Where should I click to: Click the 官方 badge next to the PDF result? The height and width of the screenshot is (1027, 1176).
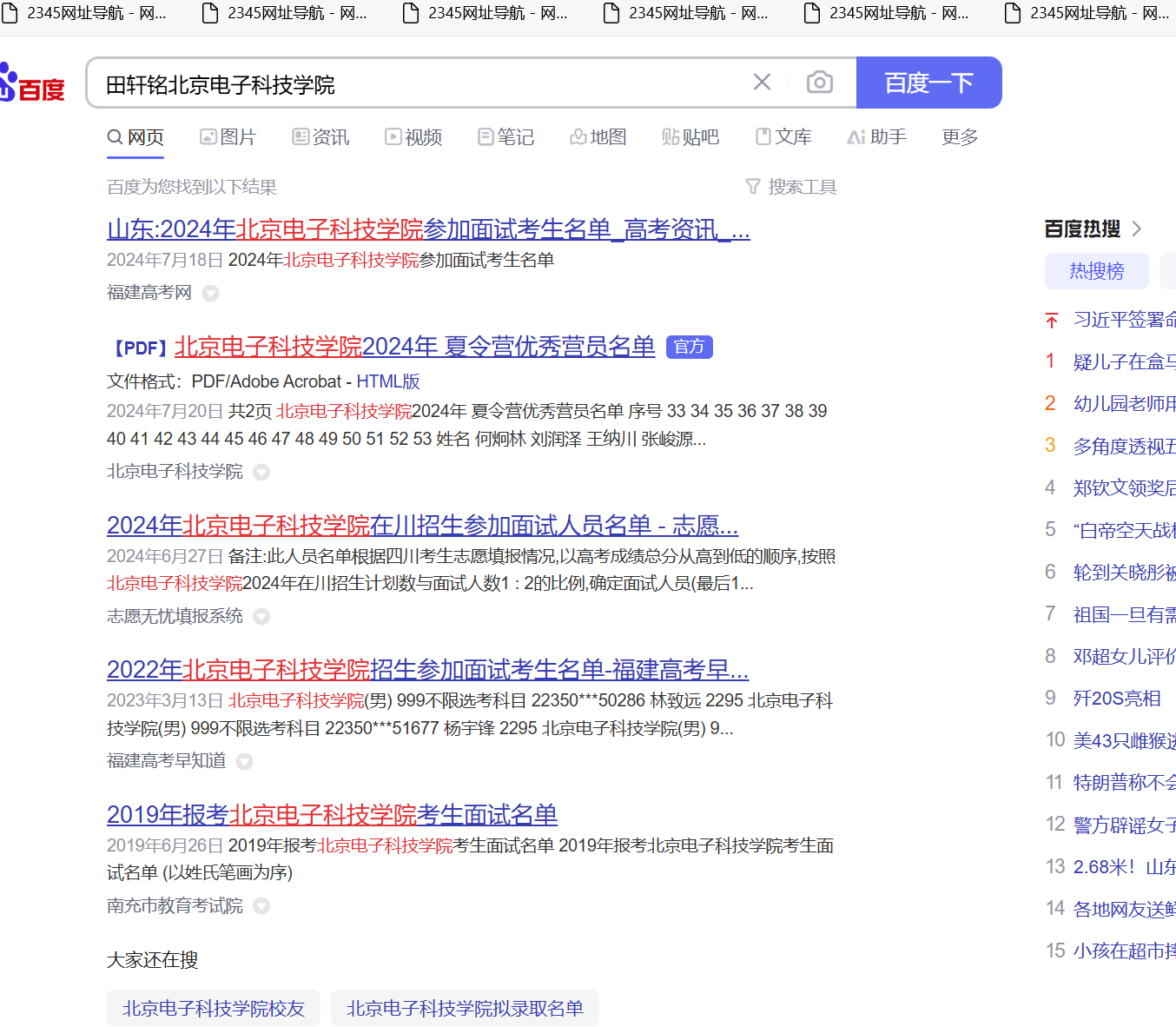(x=690, y=347)
